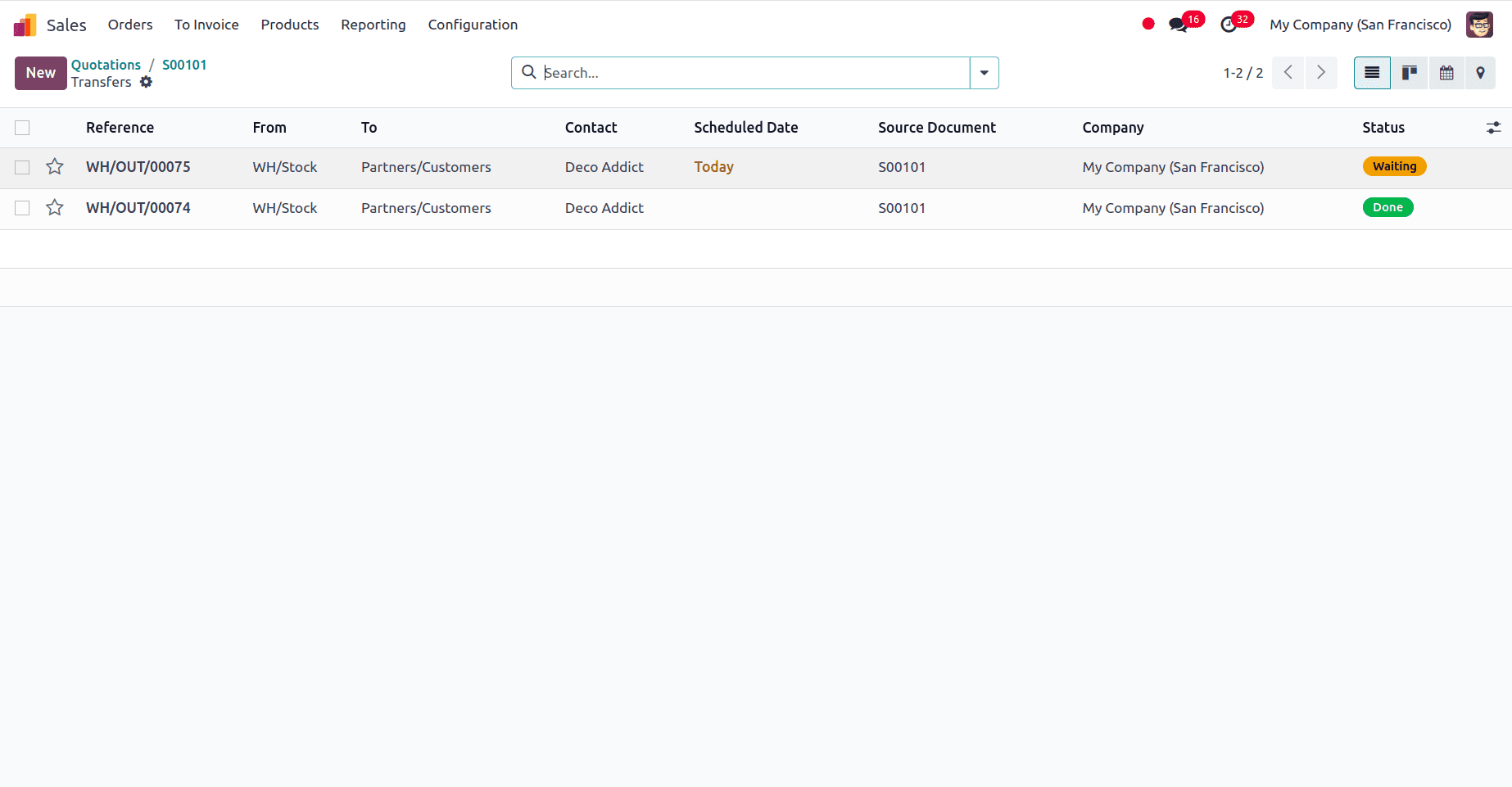Sort by the To column header

click(x=369, y=128)
